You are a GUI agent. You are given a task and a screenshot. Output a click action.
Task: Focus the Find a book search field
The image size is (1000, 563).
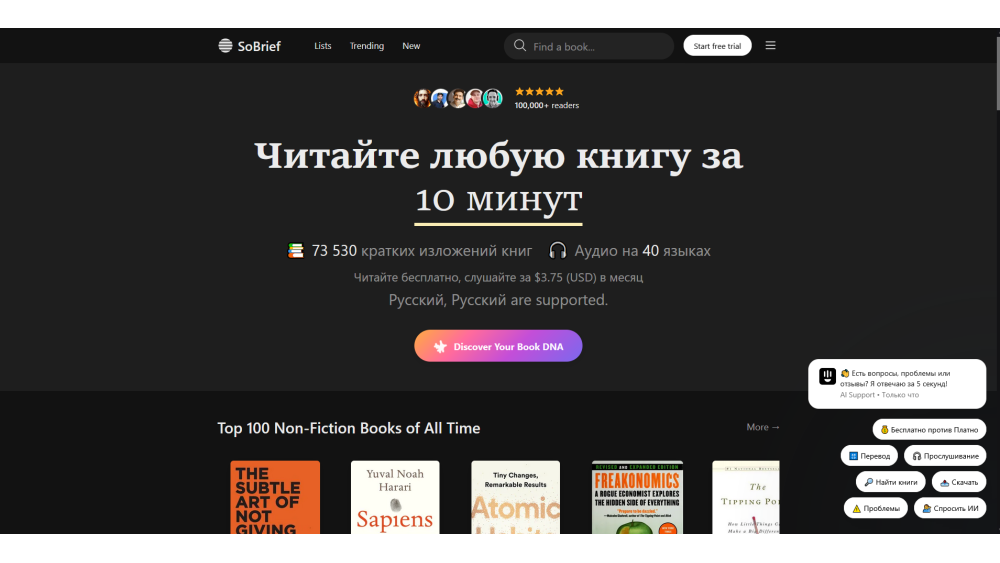coord(598,46)
